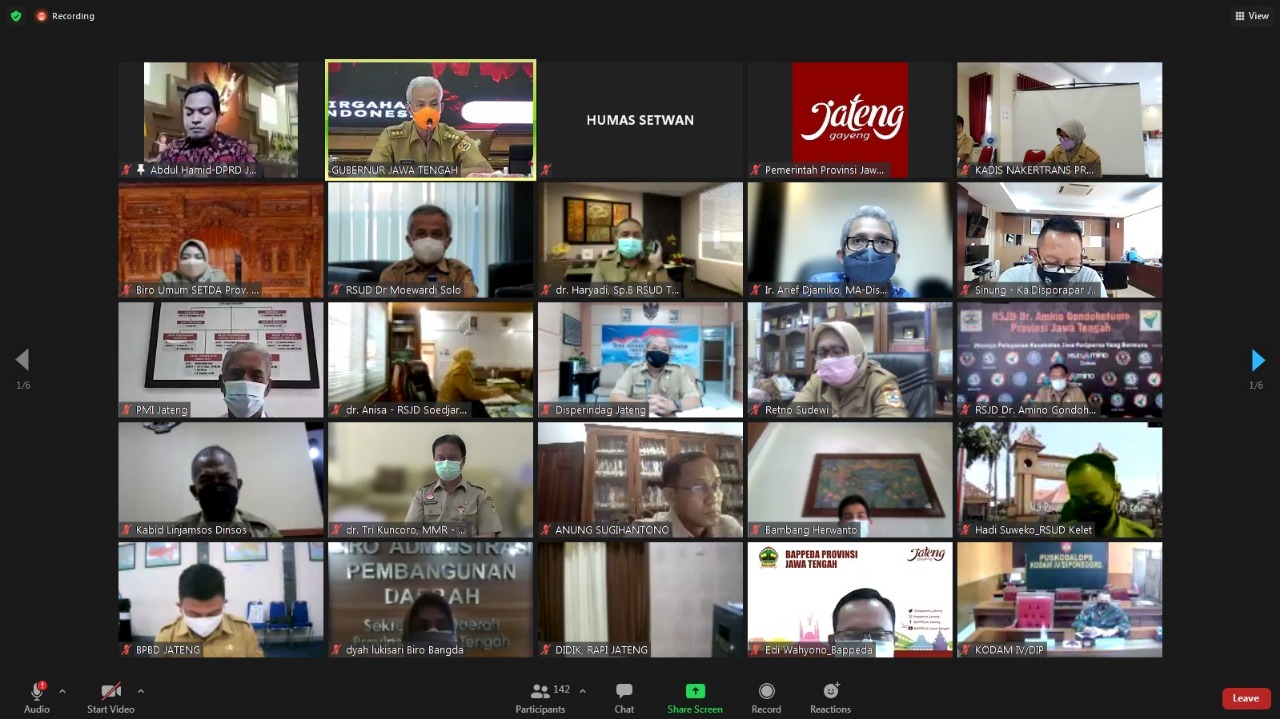Viewport: 1280px width, 719px height.
Task: Expand video options arrow beside Start Video
Action: click(140, 691)
